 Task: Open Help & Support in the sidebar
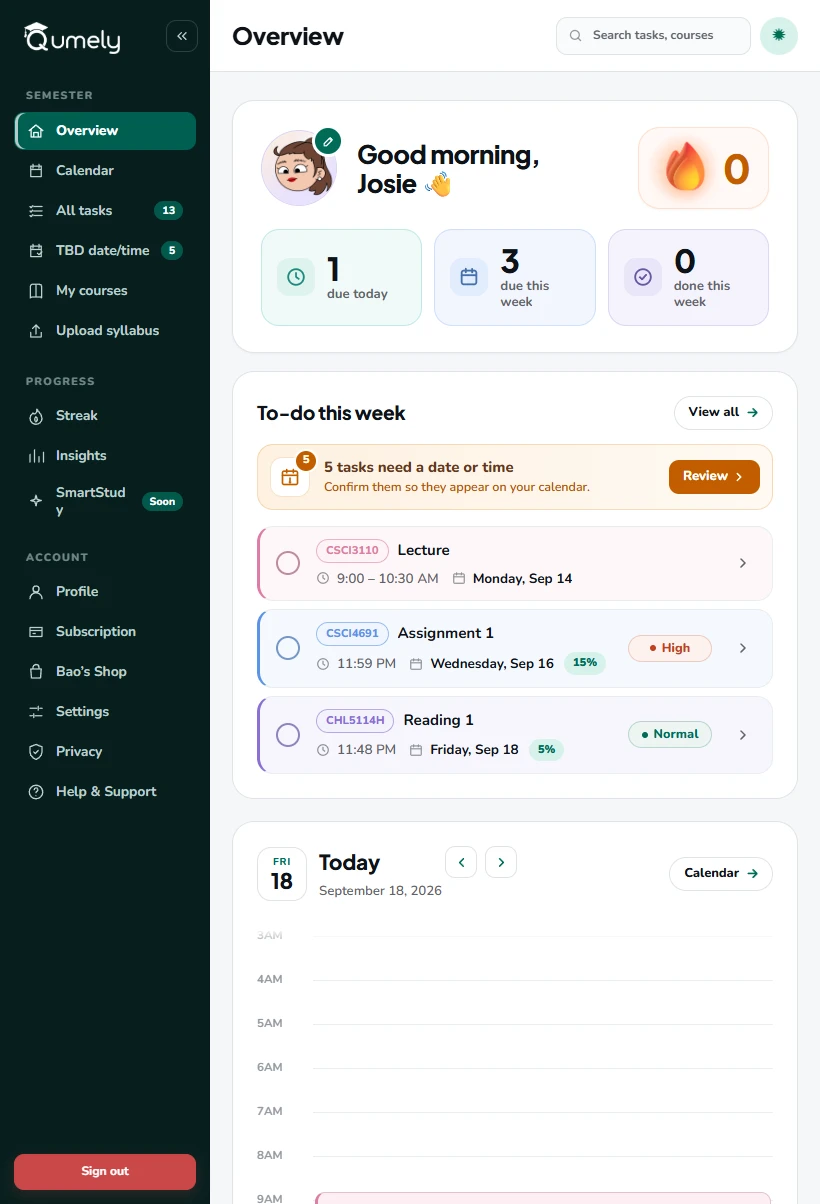point(106,792)
